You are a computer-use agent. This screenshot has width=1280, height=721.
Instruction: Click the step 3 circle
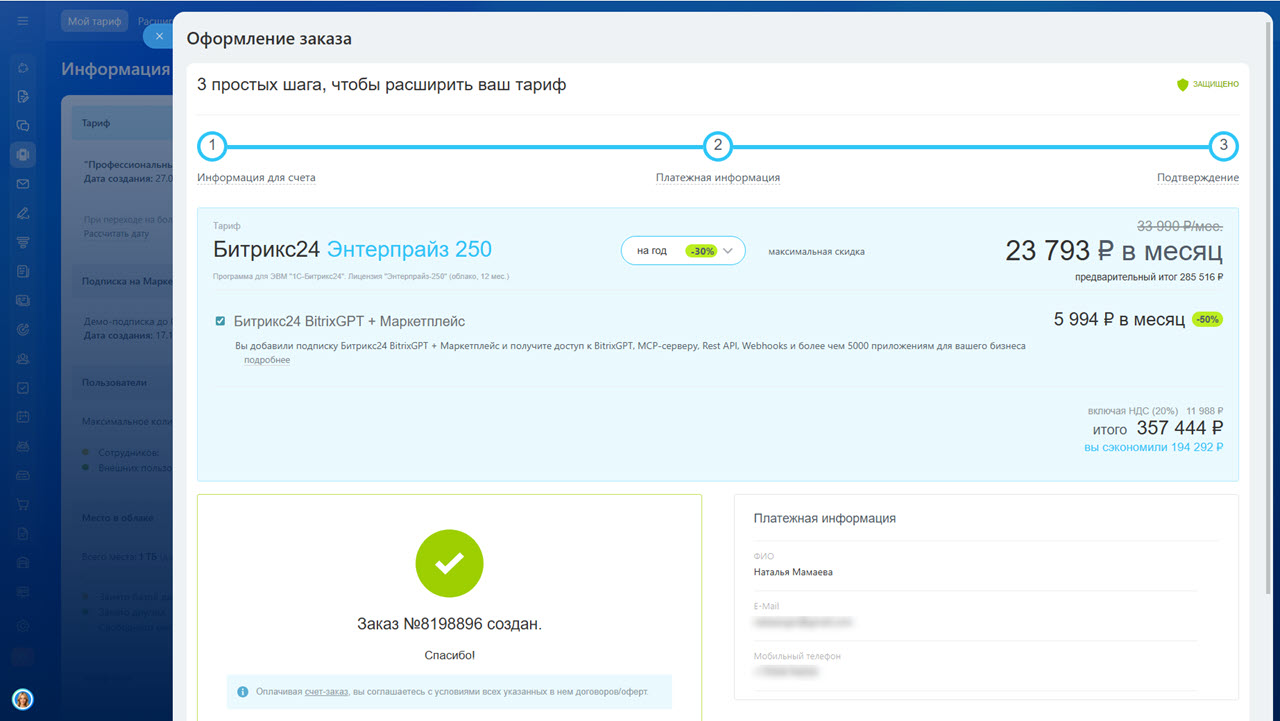pos(1223,146)
